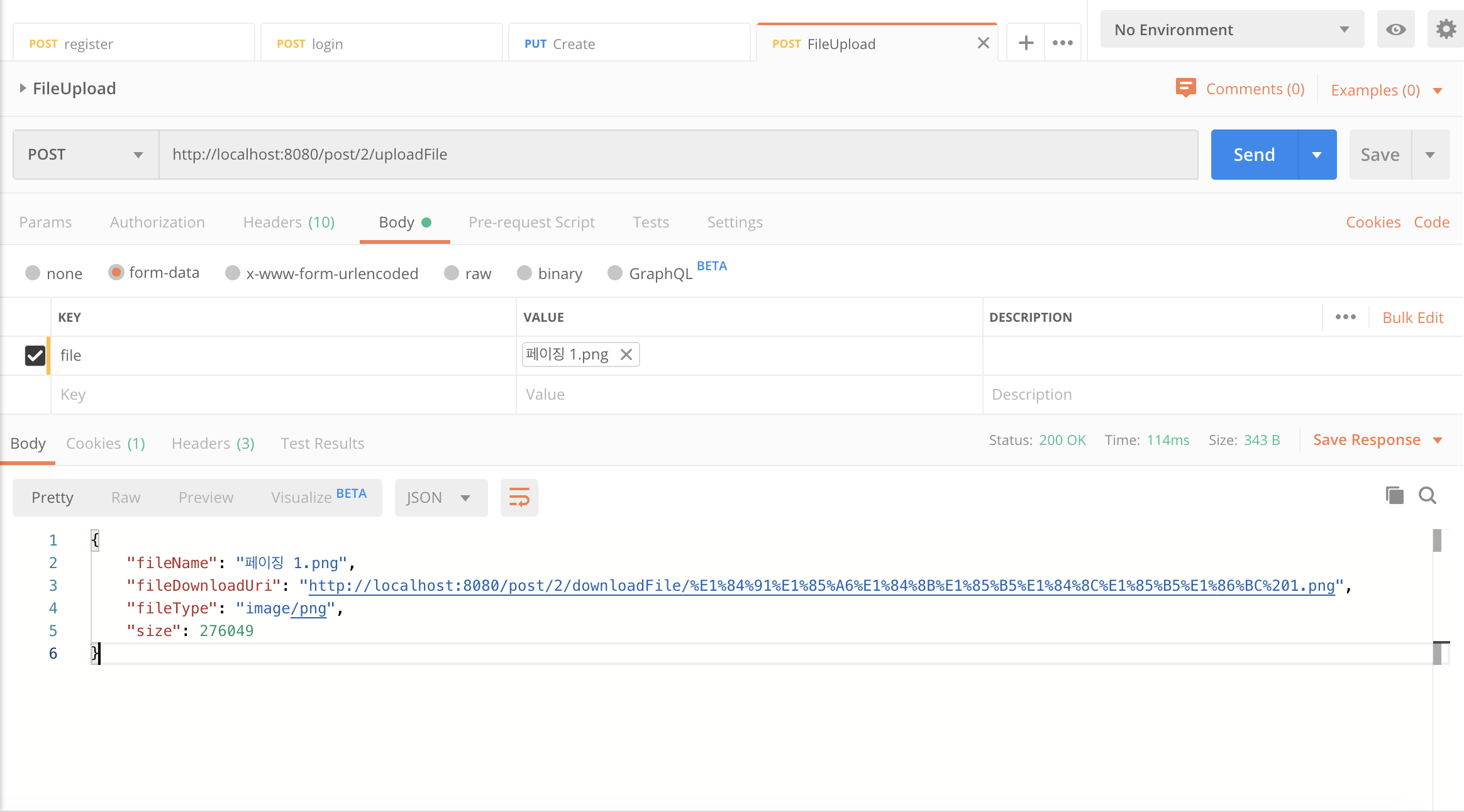Click the 343 B size value
1464x812 pixels.
point(1262,440)
